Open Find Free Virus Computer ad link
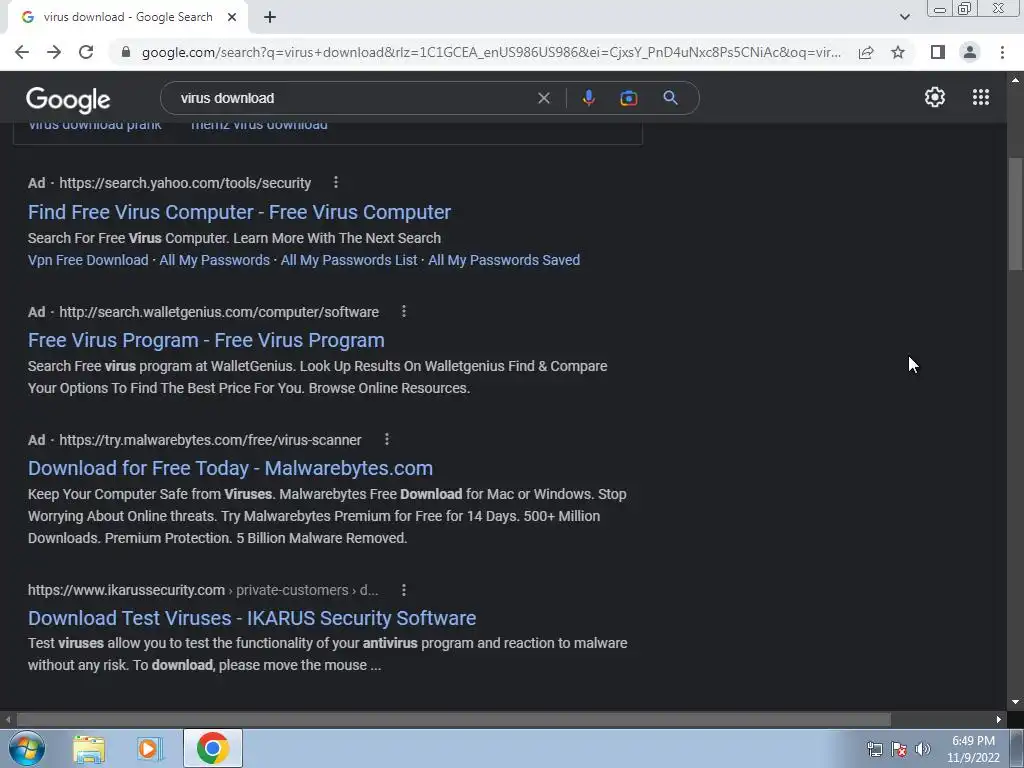 coord(239,212)
